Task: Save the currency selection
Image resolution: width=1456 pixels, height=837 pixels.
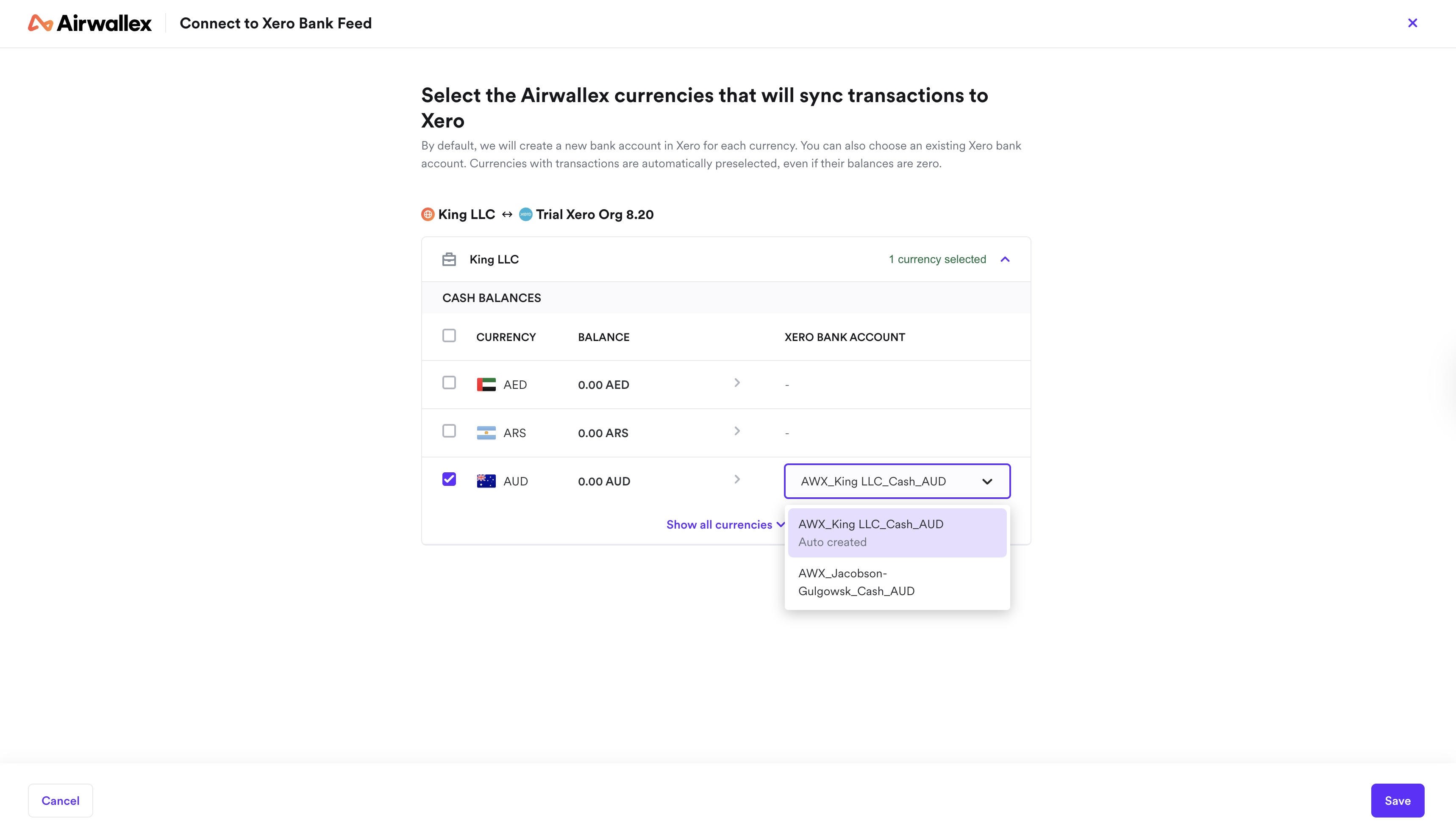Action: (1398, 801)
